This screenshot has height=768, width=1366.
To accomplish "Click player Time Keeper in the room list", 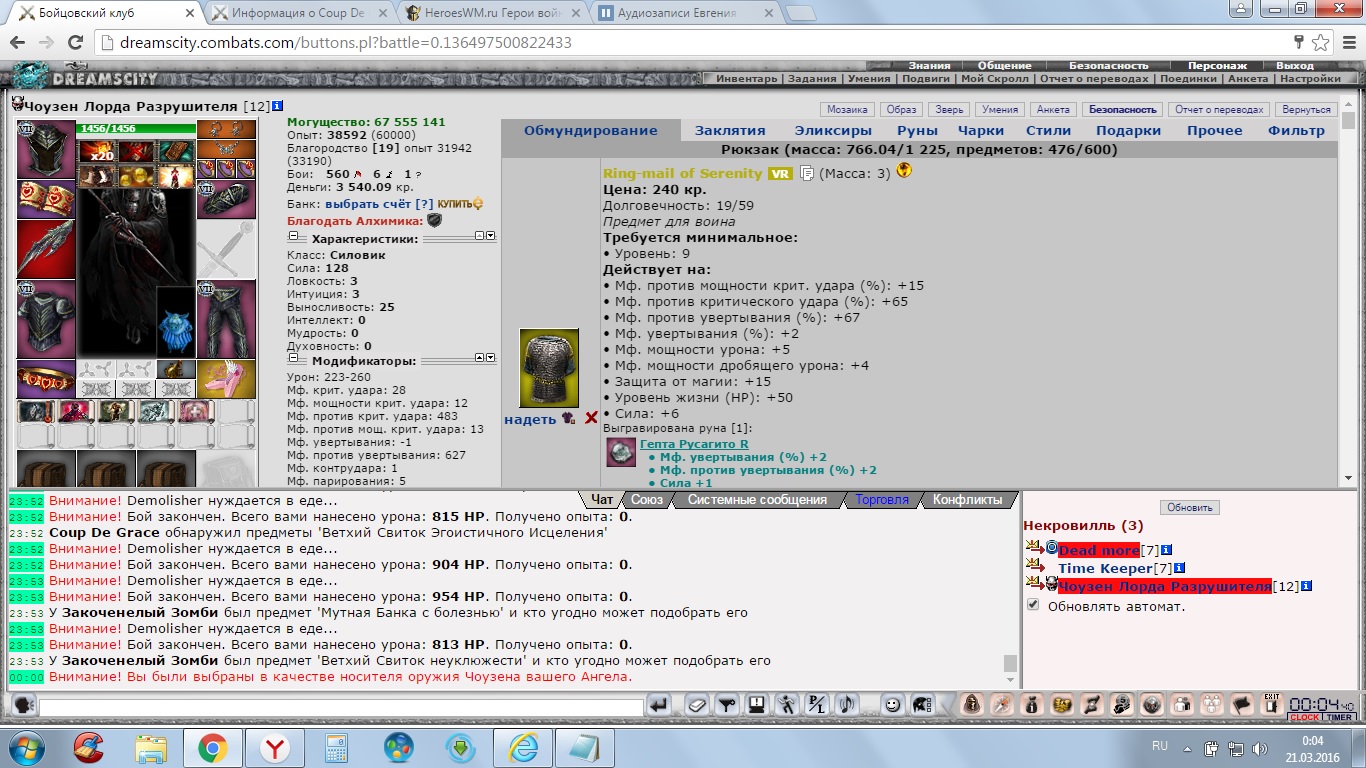I will pyautogui.click(x=1105, y=568).
